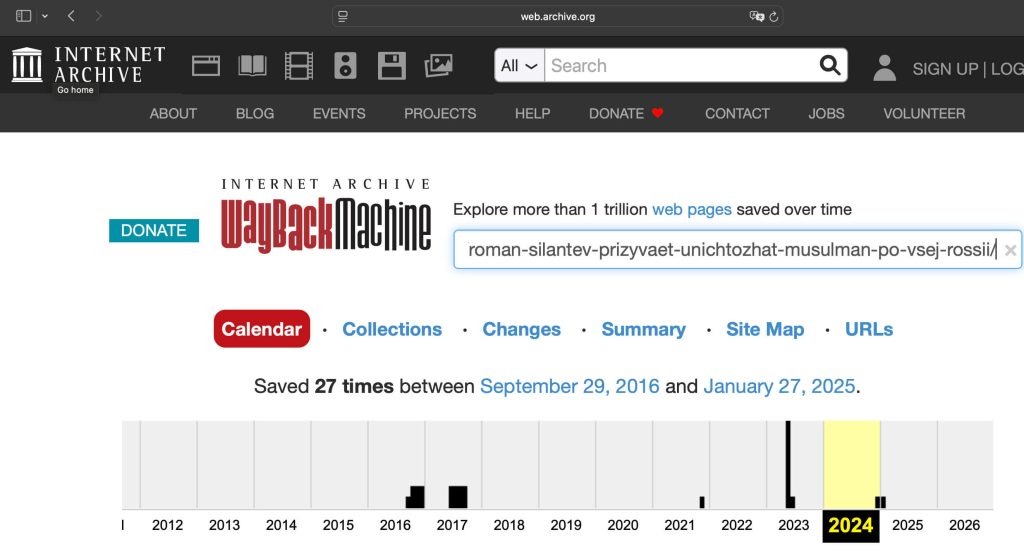Click the search magnifier icon
The width and height of the screenshot is (1024, 552).
point(829,65)
